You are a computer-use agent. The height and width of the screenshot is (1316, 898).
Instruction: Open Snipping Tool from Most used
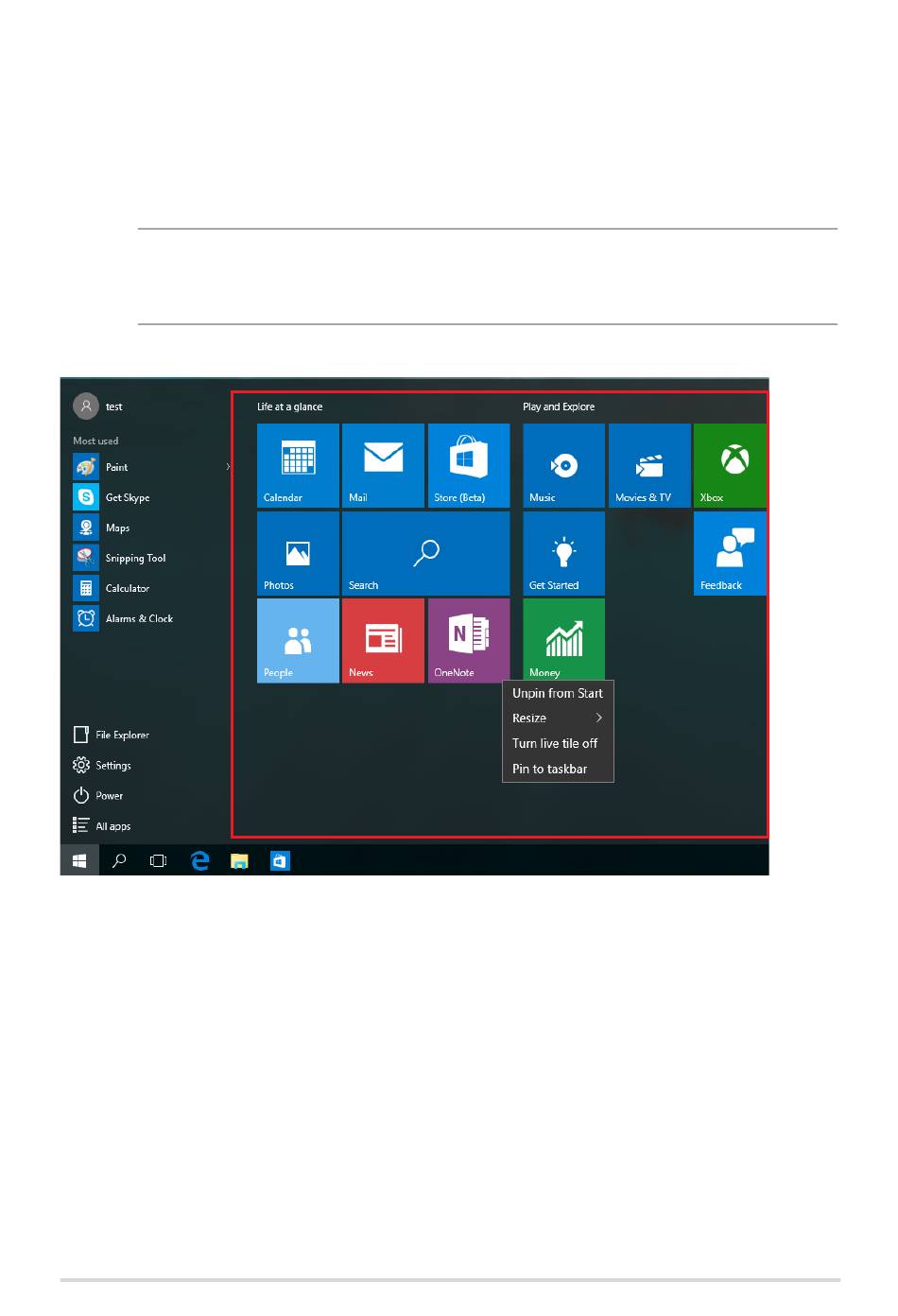(x=134, y=558)
